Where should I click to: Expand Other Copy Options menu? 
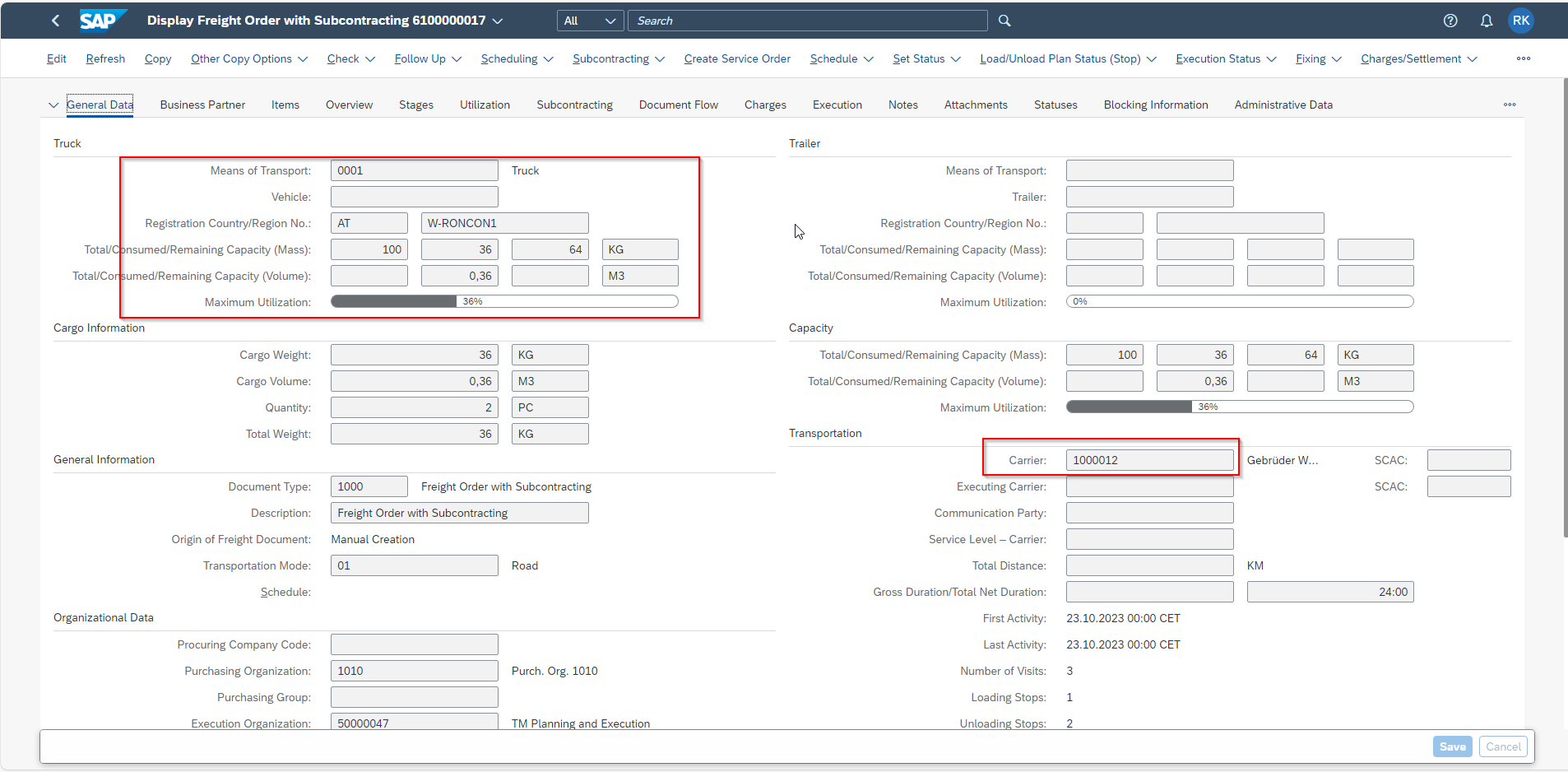click(x=249, y=58)
